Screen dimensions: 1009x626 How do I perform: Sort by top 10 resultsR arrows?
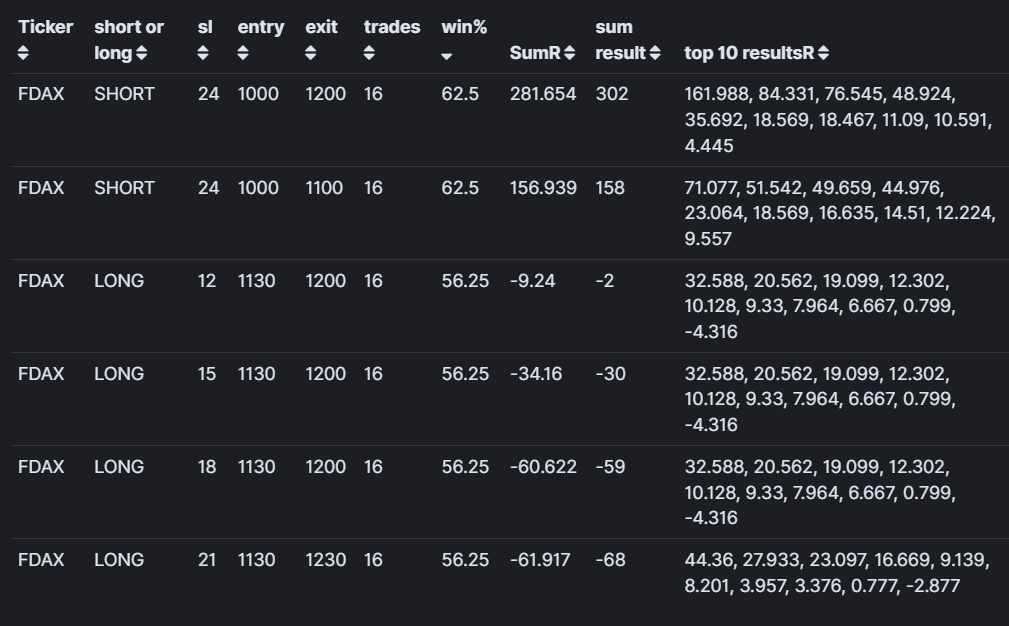[823, 53]
